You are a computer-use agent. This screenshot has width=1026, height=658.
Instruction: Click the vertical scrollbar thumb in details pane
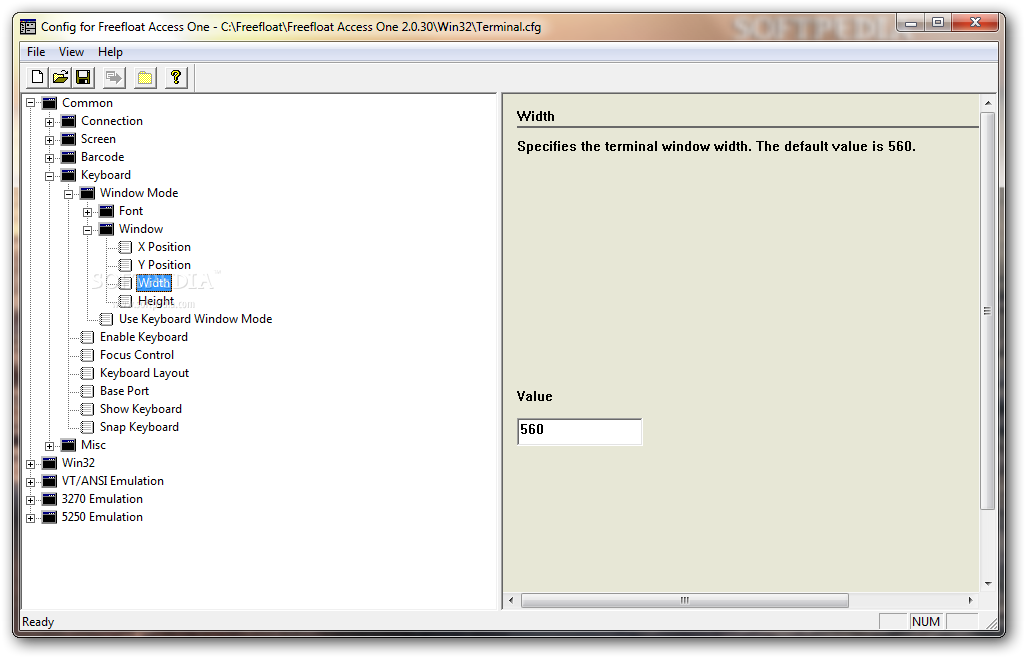[x=987, y=311]
